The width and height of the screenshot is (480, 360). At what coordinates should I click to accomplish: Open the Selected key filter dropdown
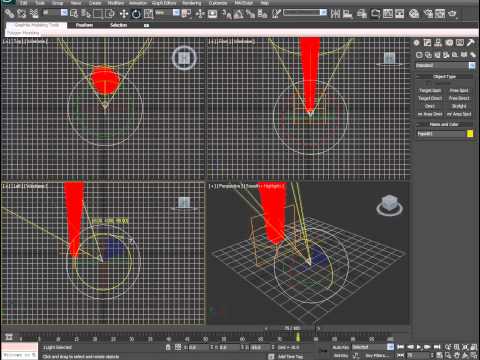[390, 347]
